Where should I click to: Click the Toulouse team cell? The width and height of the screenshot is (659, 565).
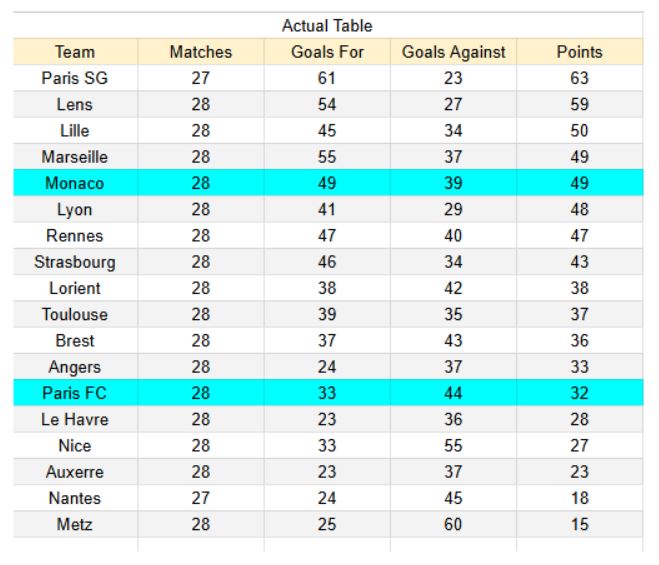pos(75,315)
